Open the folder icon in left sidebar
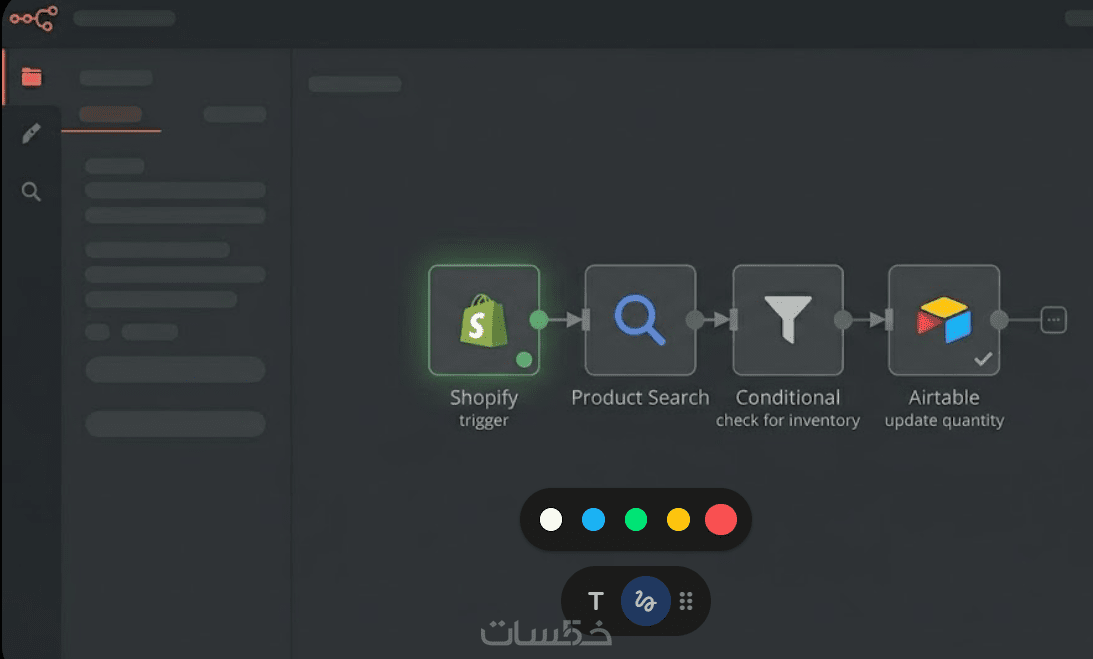 32,77
